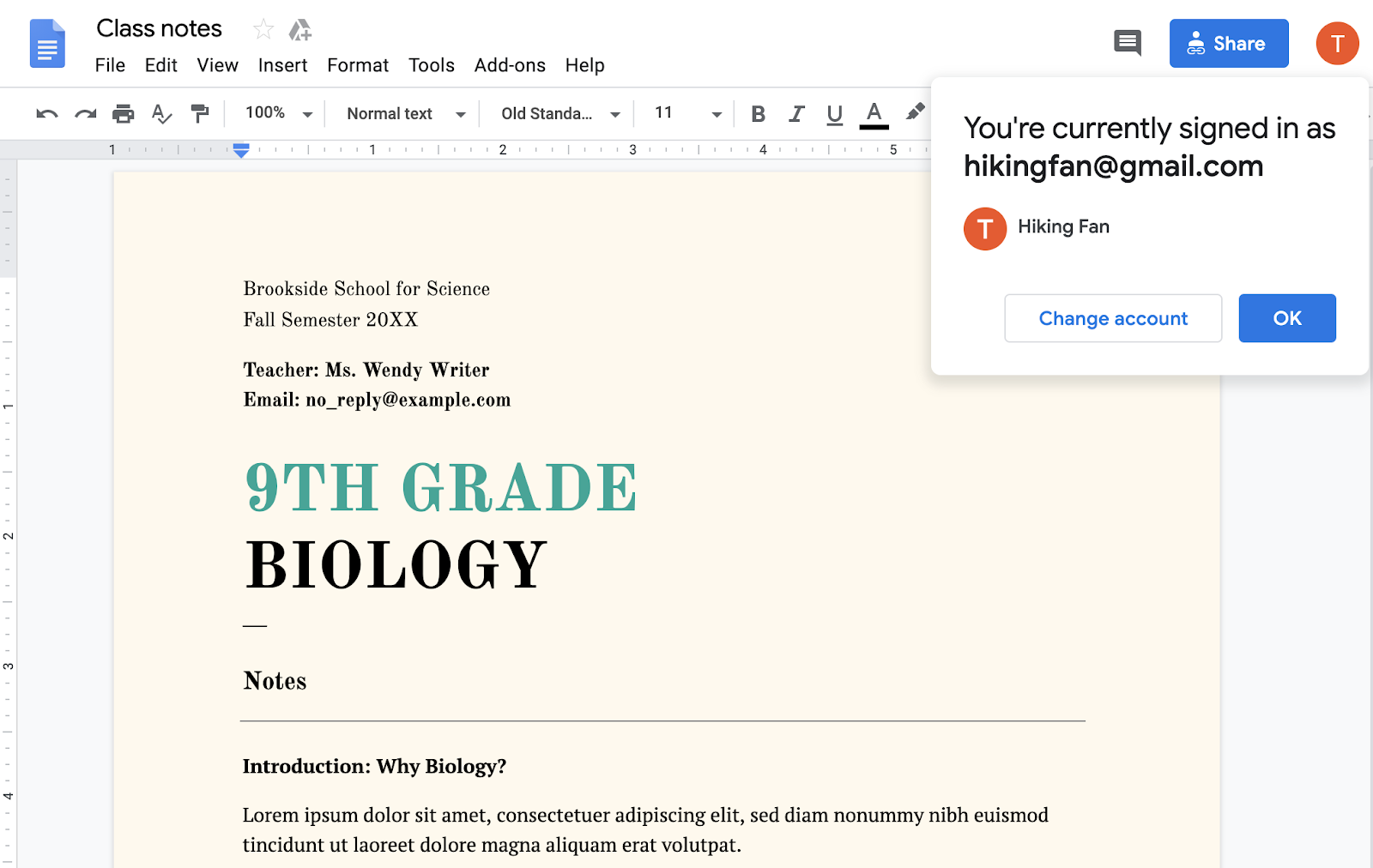Run the spelling check icon

tap(161, 113)
